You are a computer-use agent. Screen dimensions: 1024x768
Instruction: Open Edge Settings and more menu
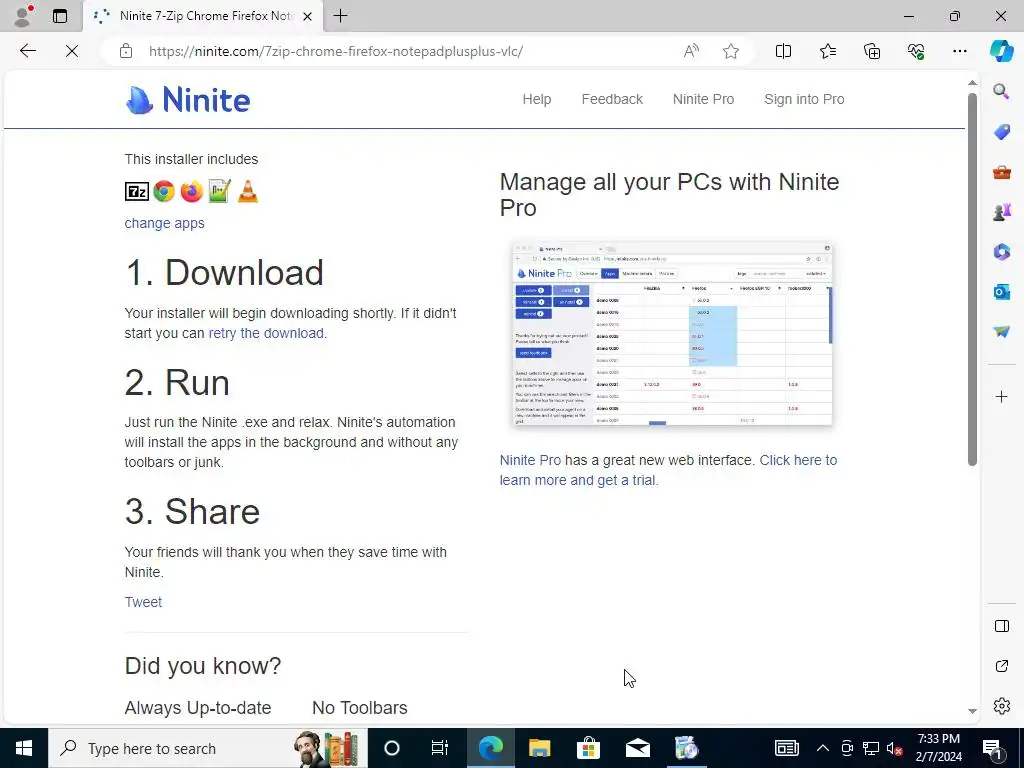[x=959, y=51]
